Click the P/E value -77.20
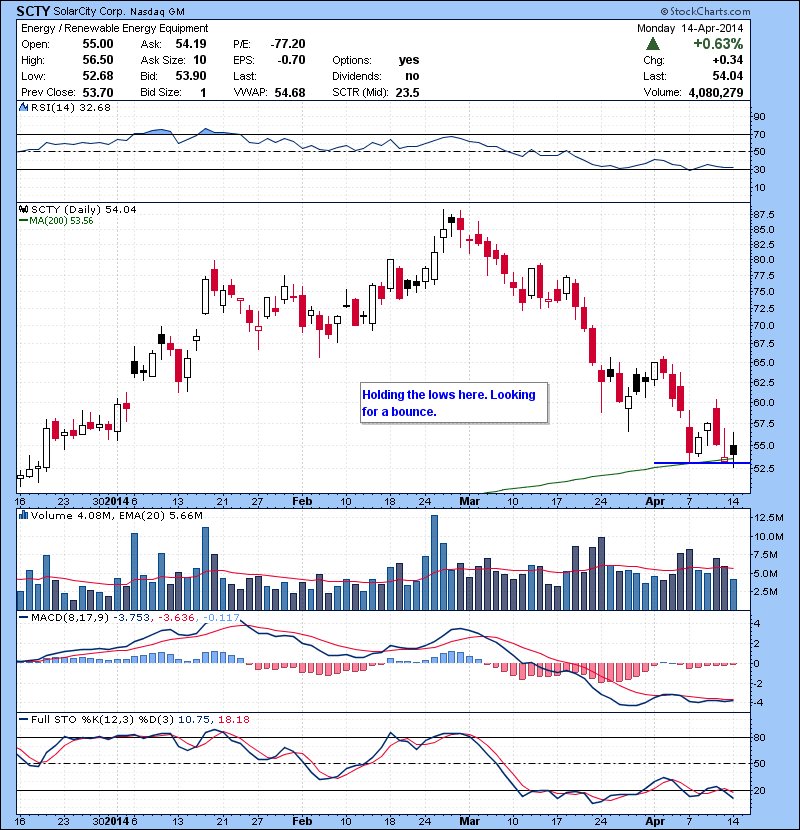This screenshot has width=800, height=830. pos(288,44)
